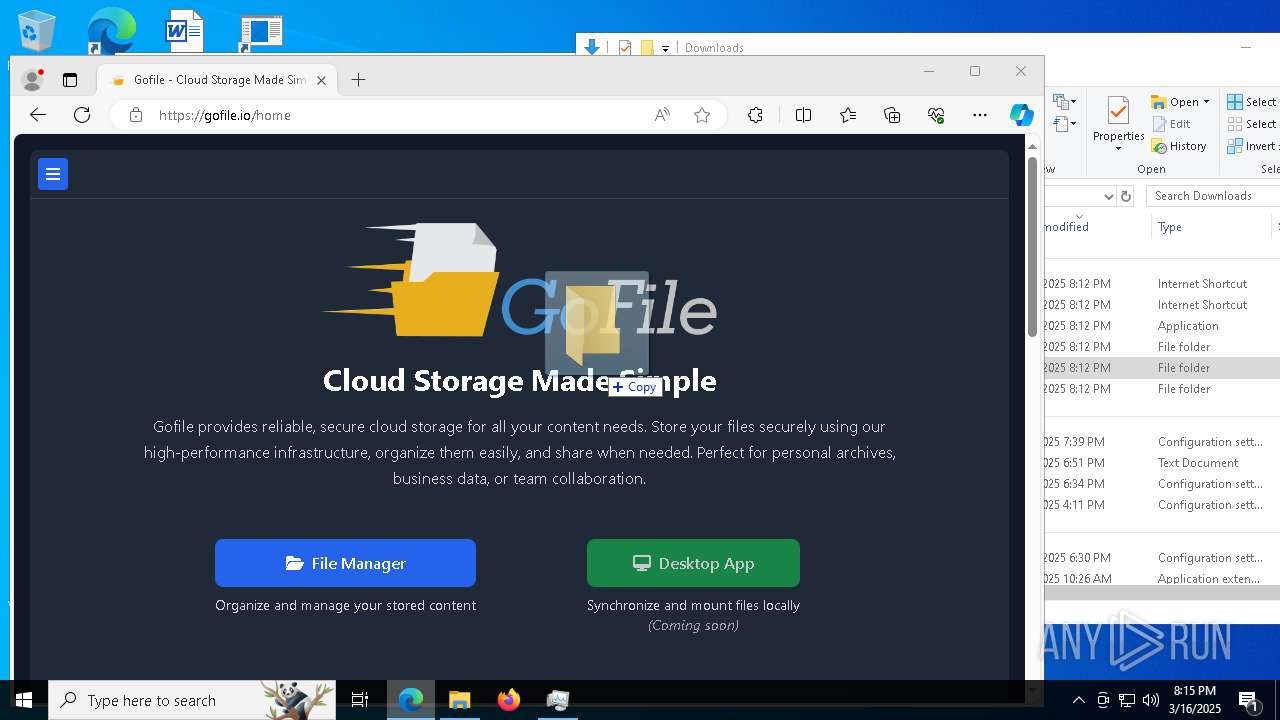This screenshot has height=720, width=1280.
Task: Select the Application type row
Action: pos(1162,326)
